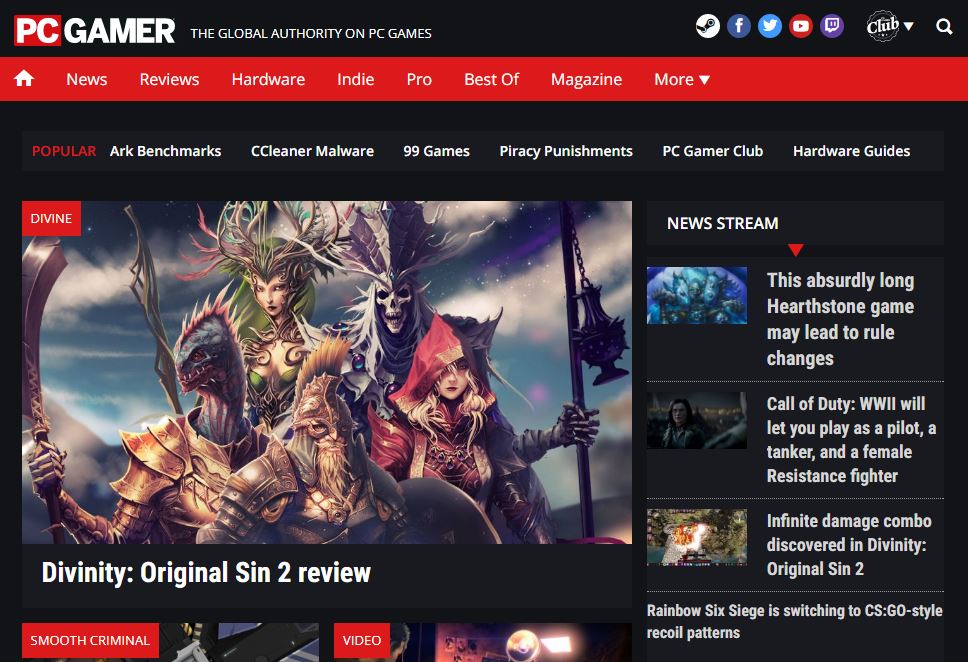Viewport: 968px width, 662px height.
Task: Click the PC Gamer logo
Action: point(95,30)
